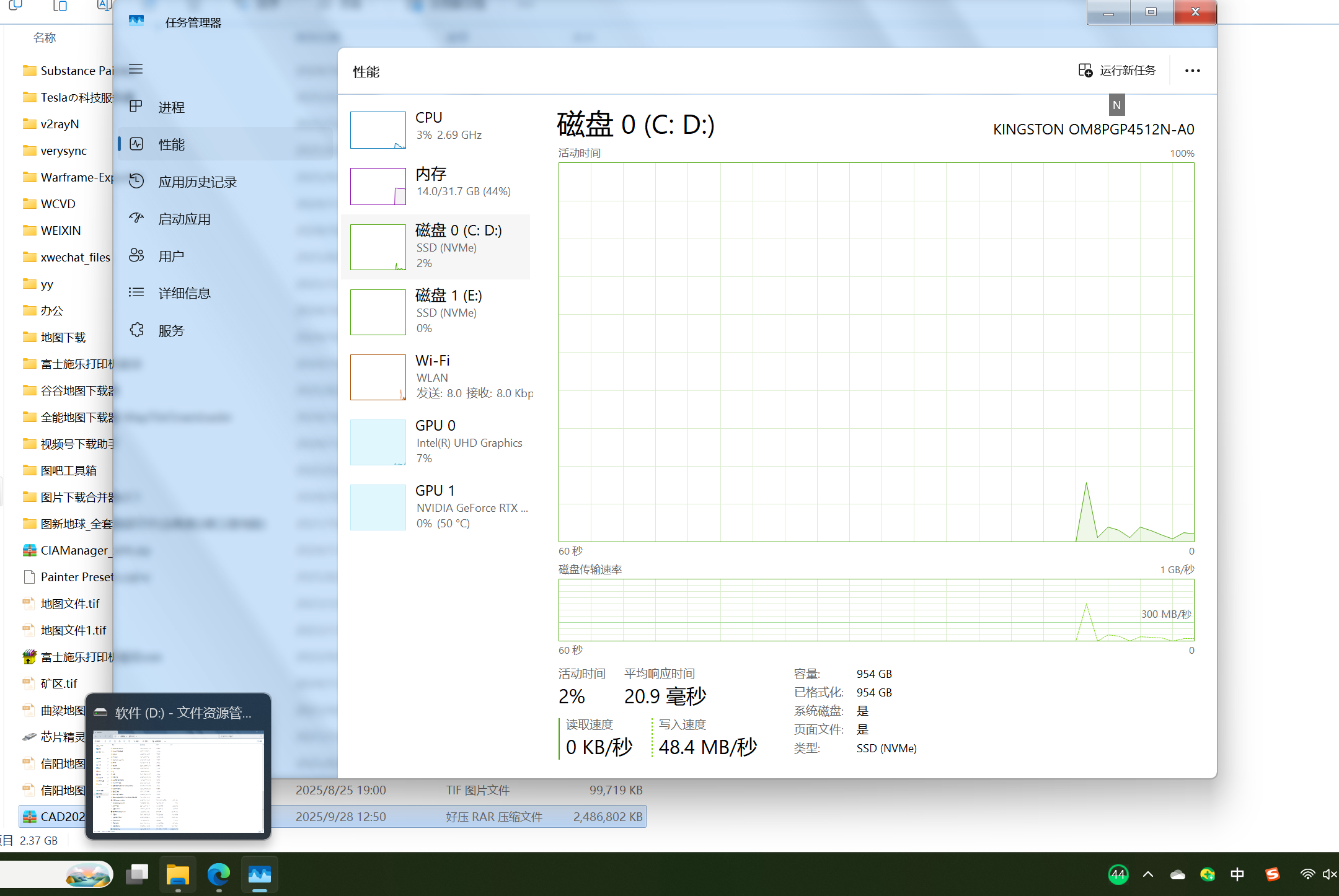Click the 活动时间 disk activity graph
This screenshot has height=896, width=1339.
coord(876,352)
